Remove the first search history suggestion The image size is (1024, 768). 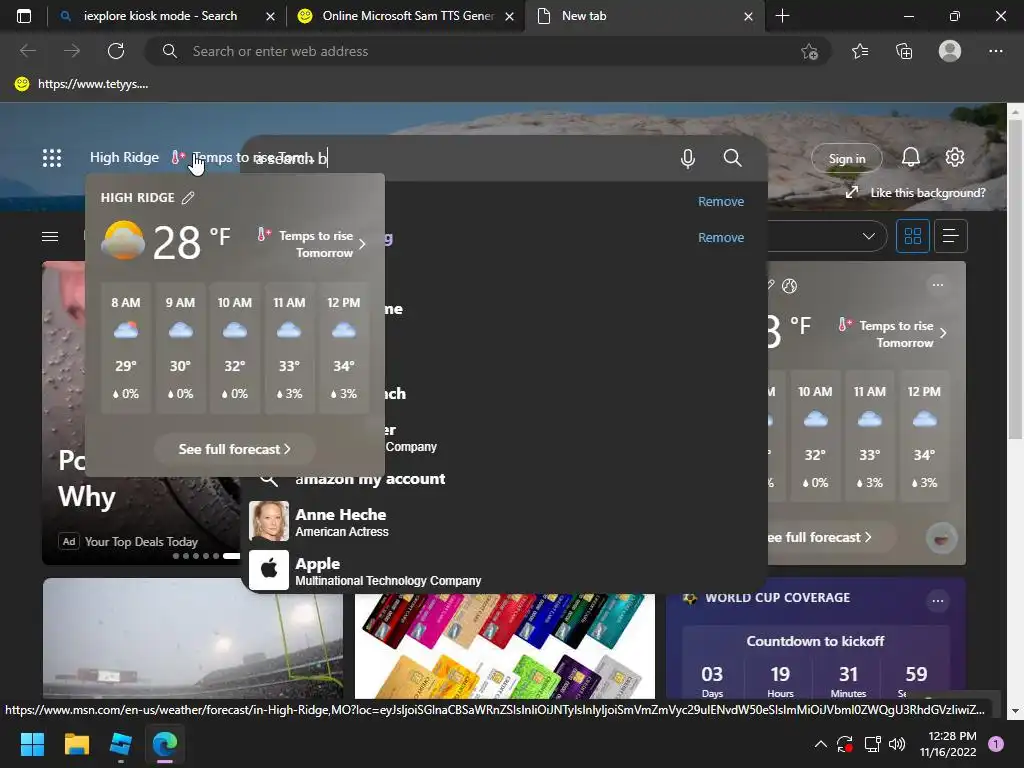720,201
